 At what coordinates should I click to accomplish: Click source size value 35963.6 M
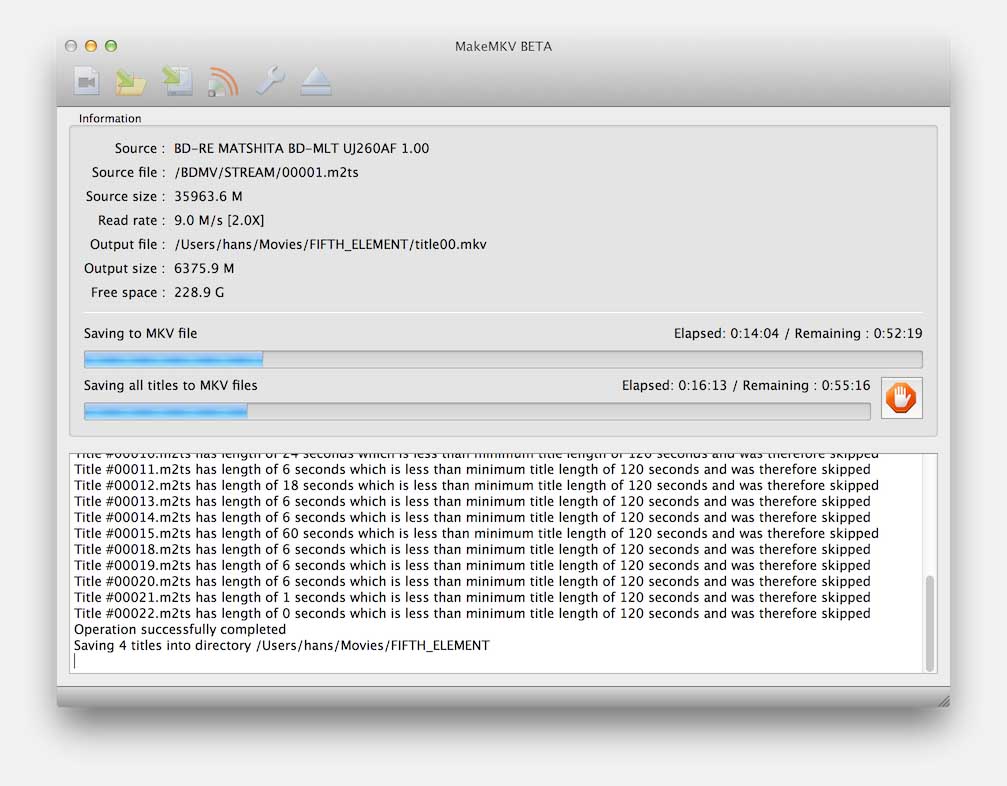(208, 196)
